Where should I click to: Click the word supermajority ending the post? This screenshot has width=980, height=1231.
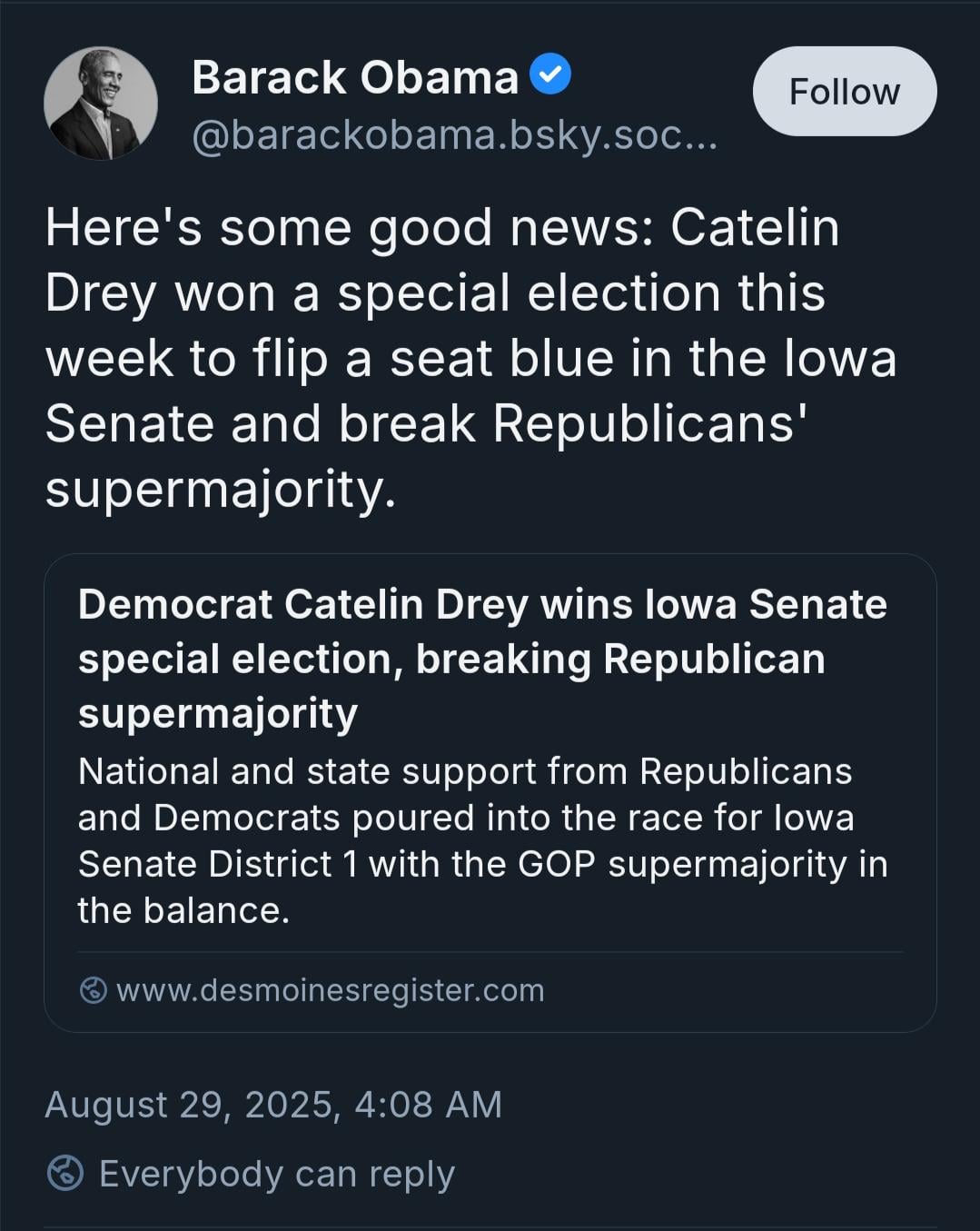[x=221, y=490]
